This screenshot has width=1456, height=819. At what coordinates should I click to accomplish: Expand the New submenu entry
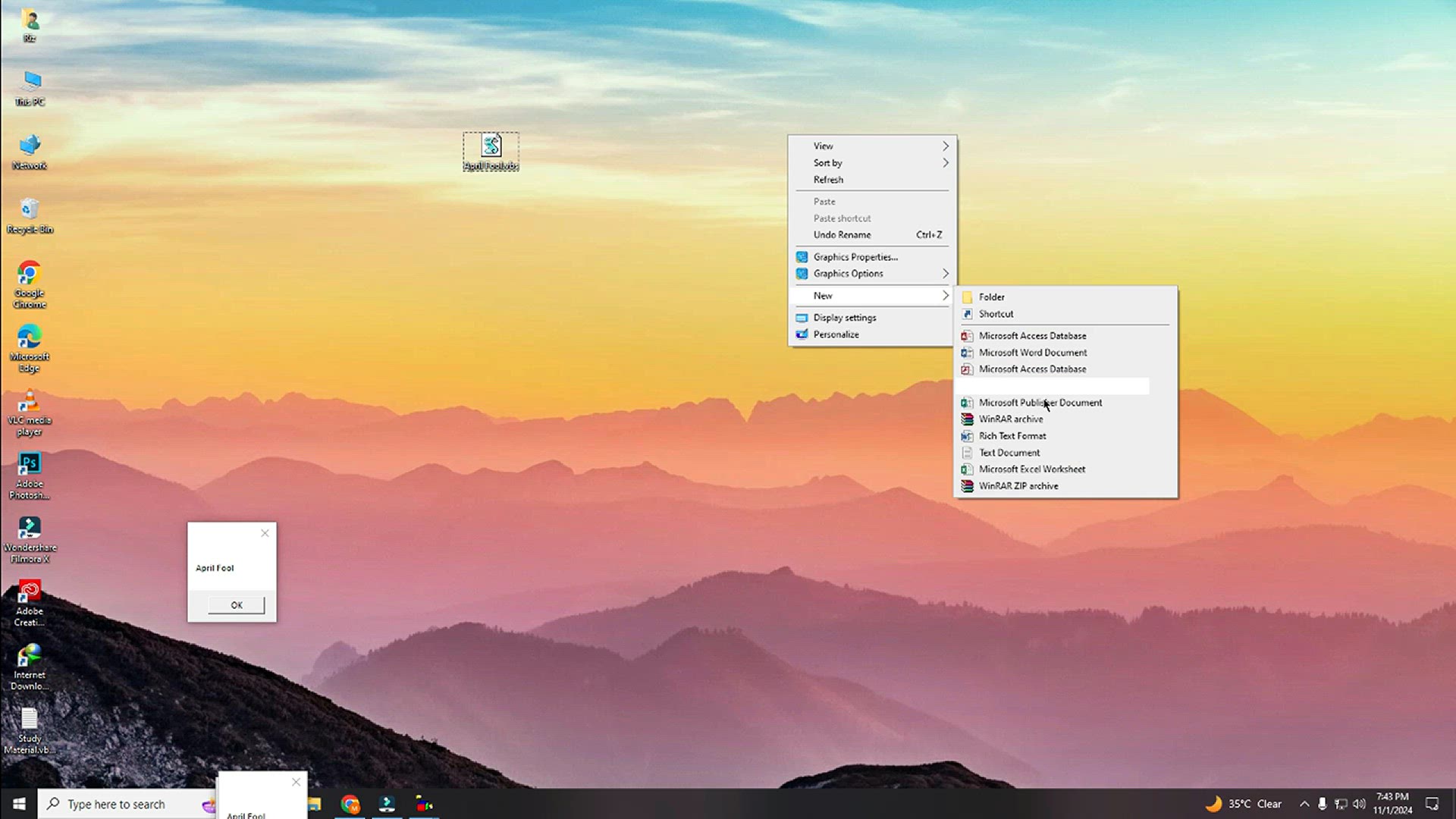tap(872, 295)
